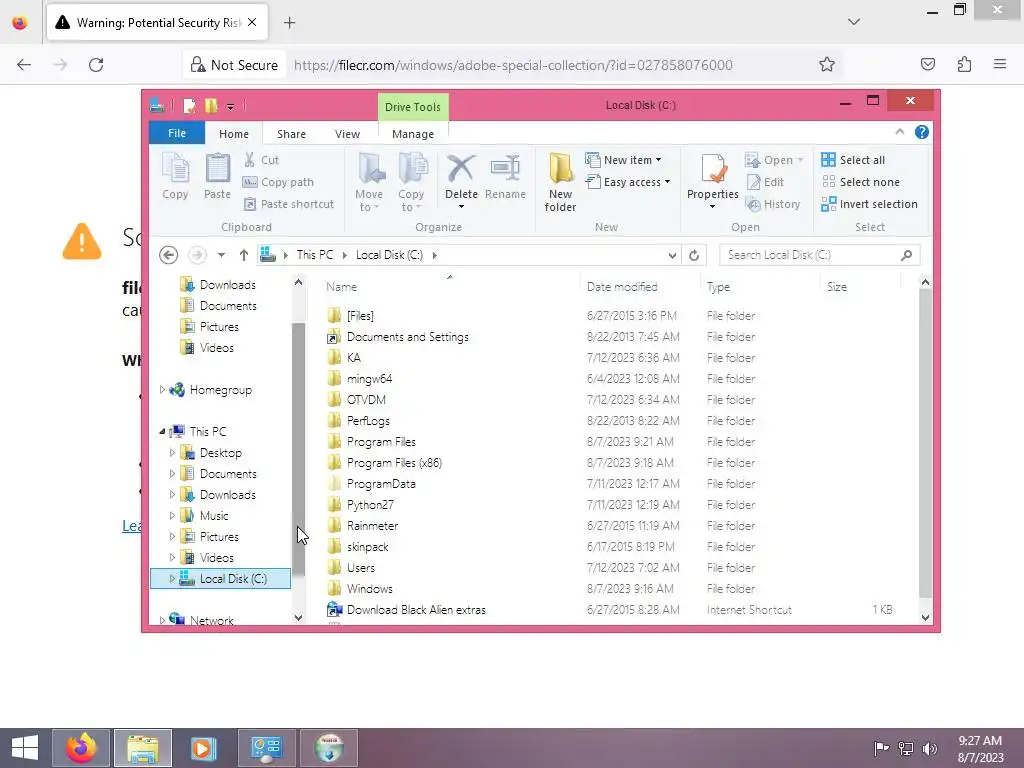Open the New item dropdown
Image resolution: width=1024 pixels, height=768 pixels.
(x=624, y=160)
